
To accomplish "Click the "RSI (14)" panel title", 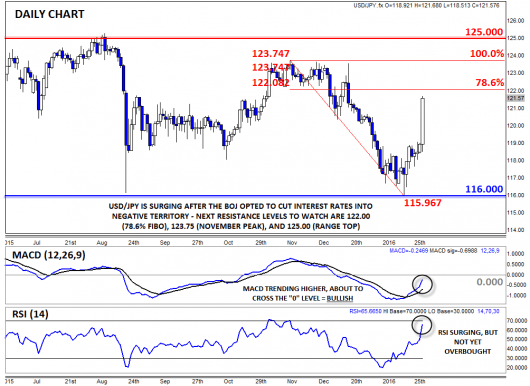I will click(x=30, y=314).
